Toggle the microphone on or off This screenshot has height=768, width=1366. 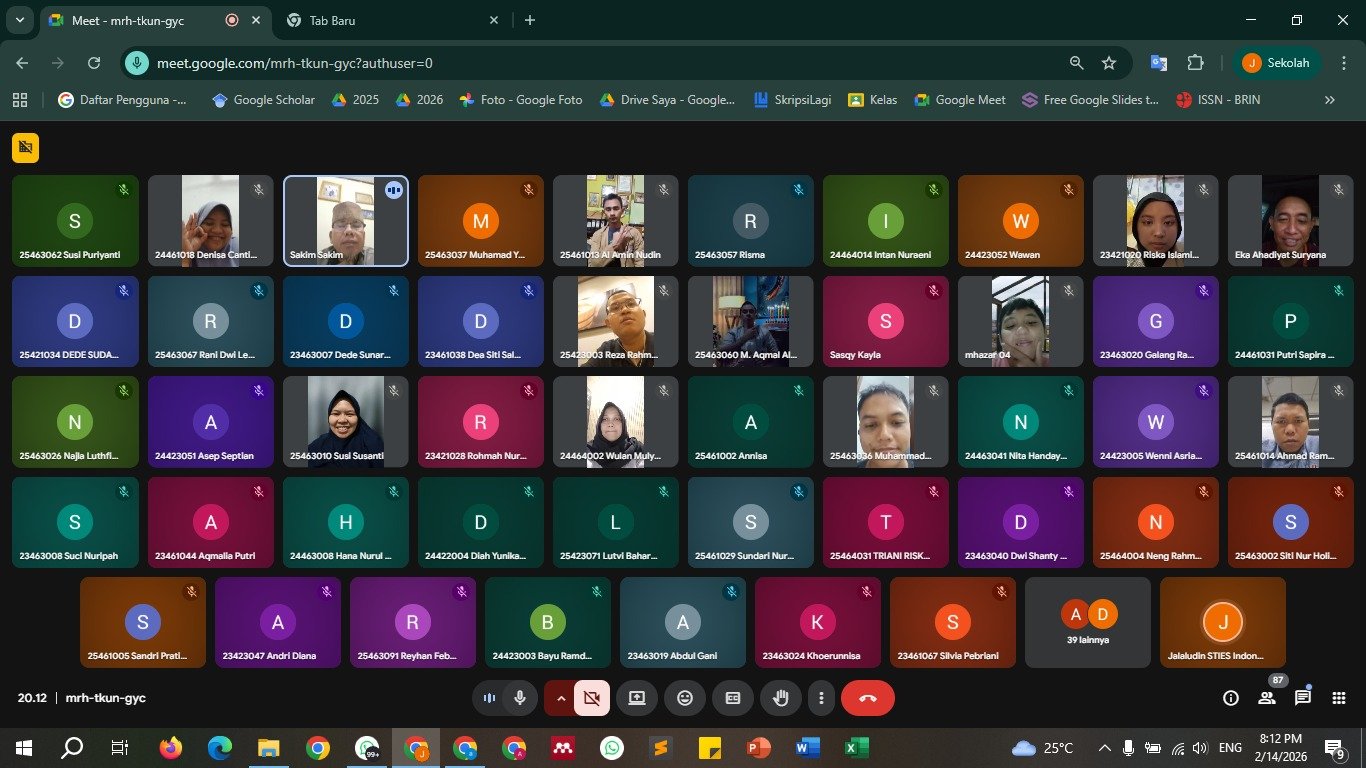tap(520, 698)
